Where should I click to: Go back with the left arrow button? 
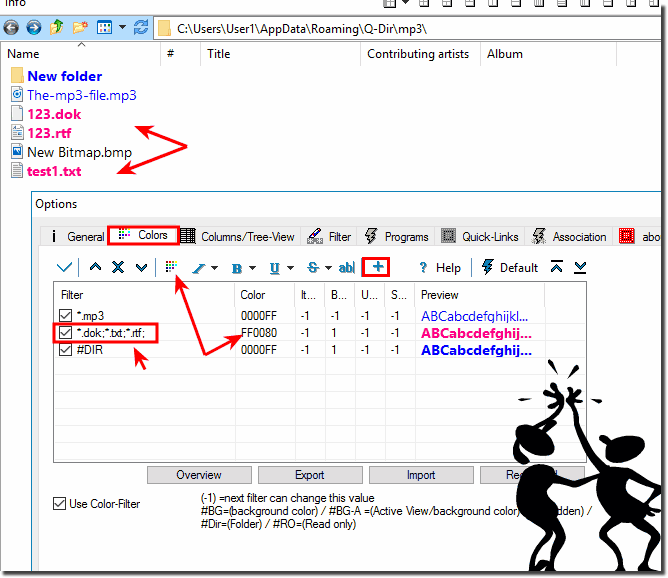click(x=12, y=28)
